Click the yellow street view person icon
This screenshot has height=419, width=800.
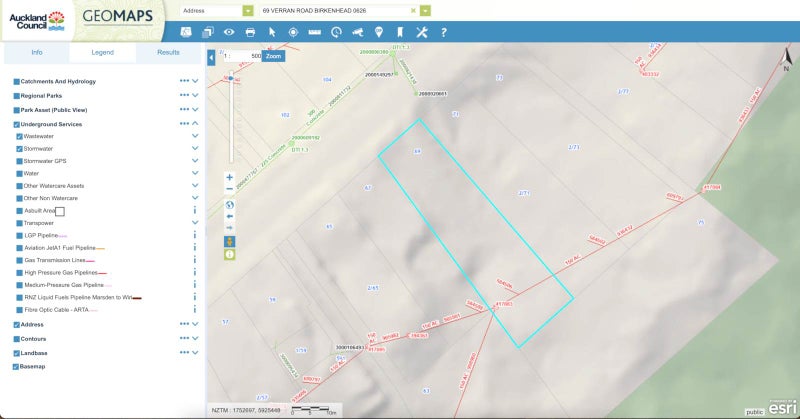point(230,241)
